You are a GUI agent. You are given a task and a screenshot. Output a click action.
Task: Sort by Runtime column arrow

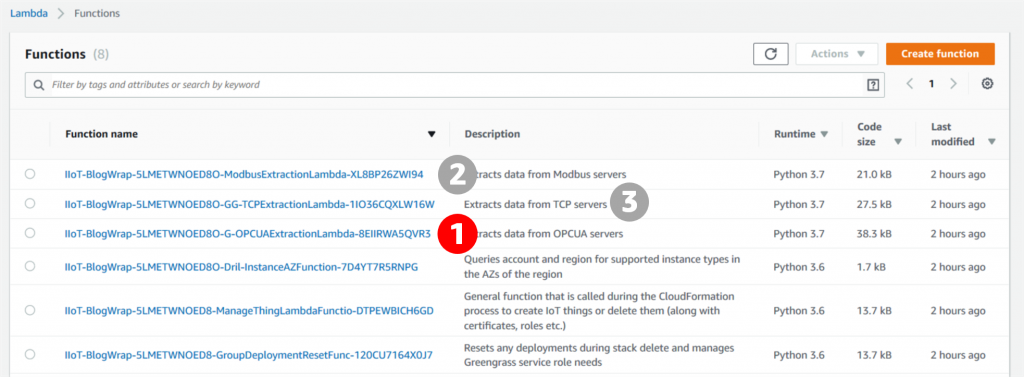824,134
